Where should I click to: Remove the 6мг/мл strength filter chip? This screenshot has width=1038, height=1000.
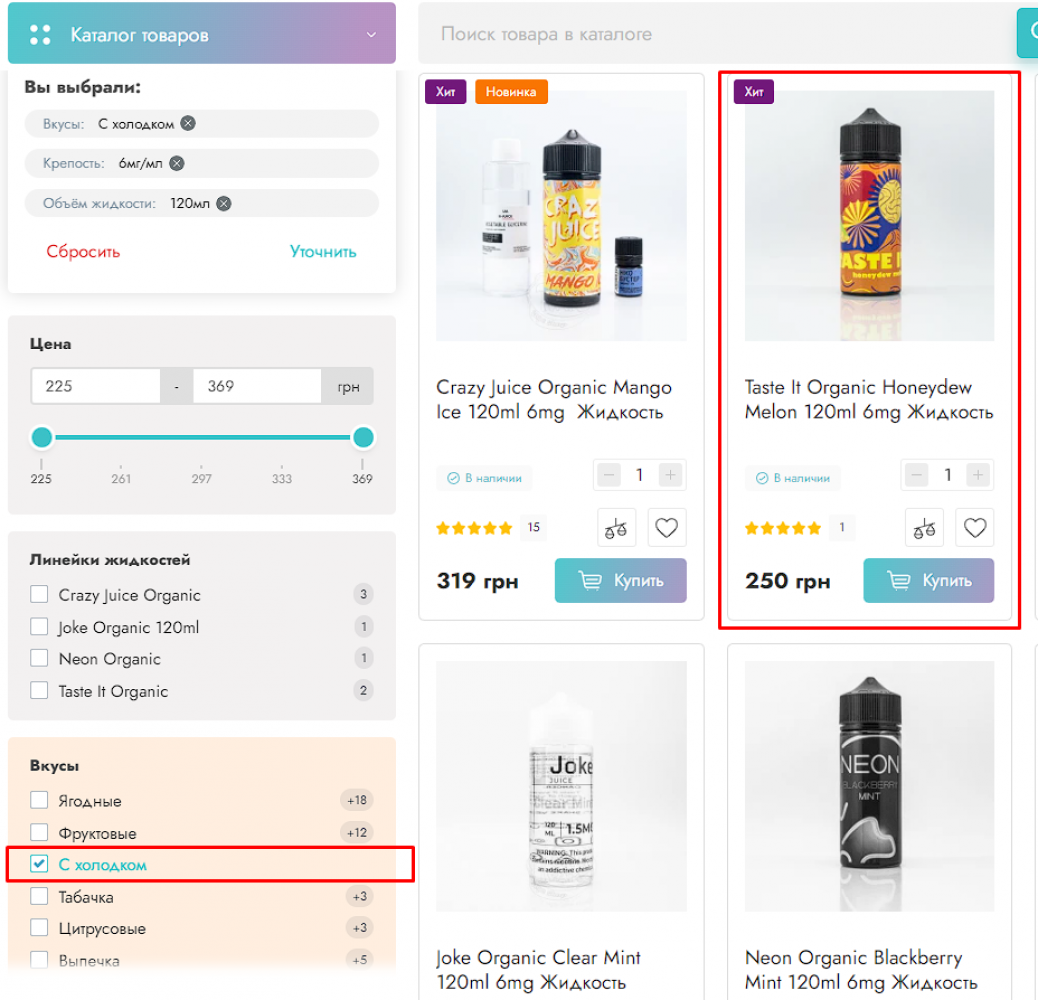177,164
